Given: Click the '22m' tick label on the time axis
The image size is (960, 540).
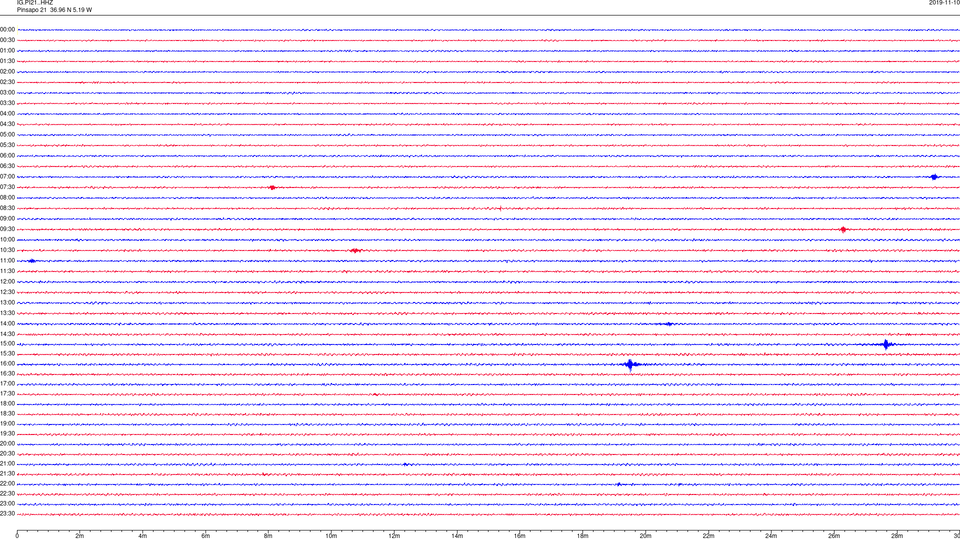Looking at the screenshot, I should coord(709,536).
